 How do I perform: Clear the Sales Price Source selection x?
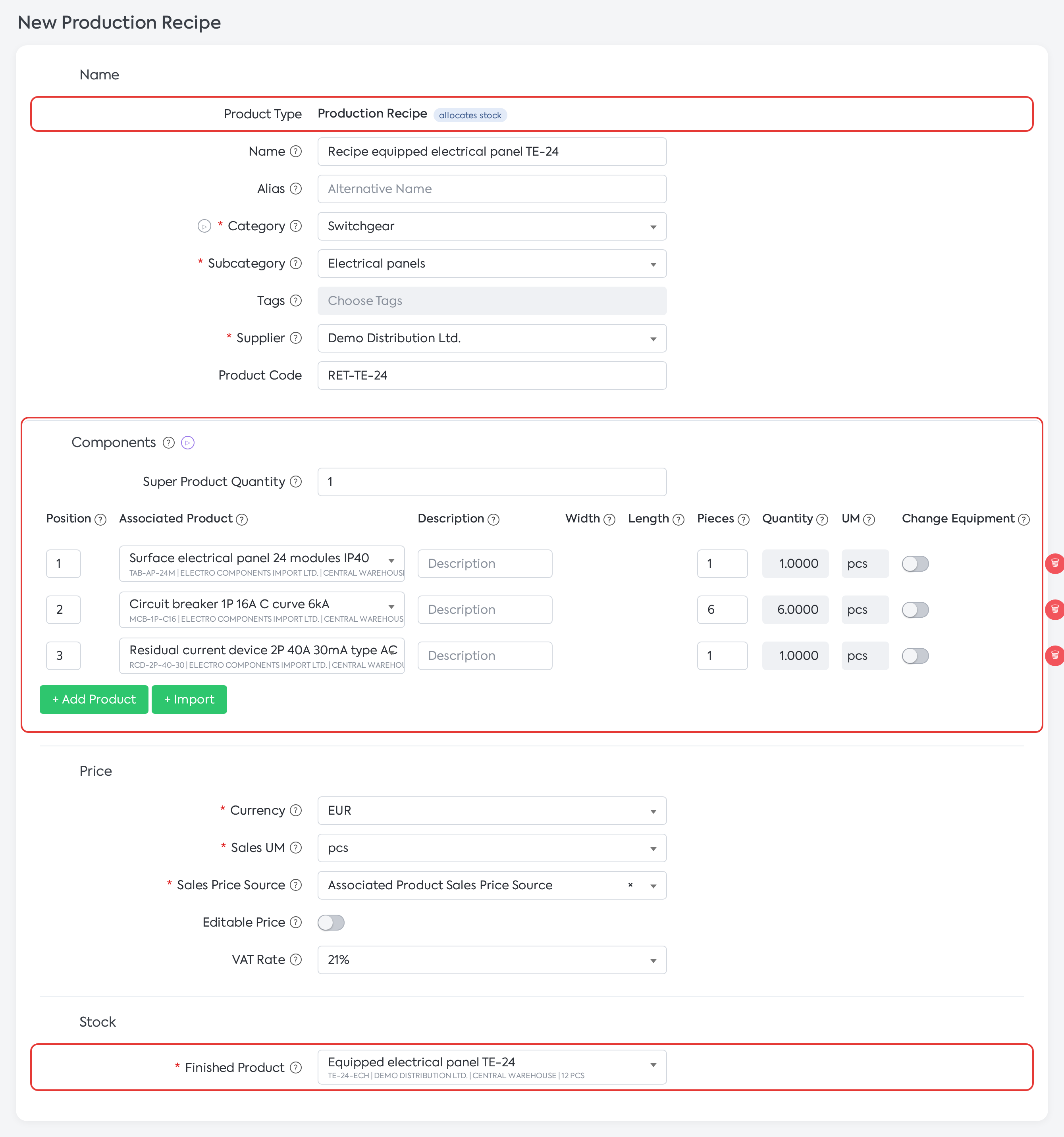click(x=630, y=885)
